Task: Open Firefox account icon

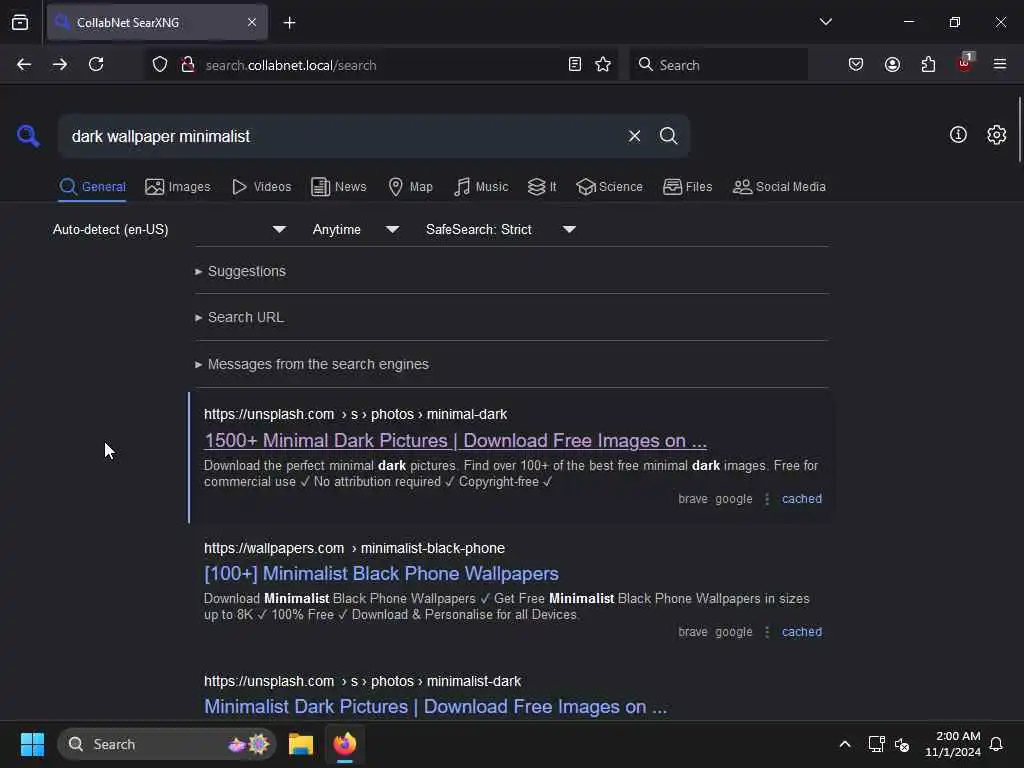Action: pos(892,64)
